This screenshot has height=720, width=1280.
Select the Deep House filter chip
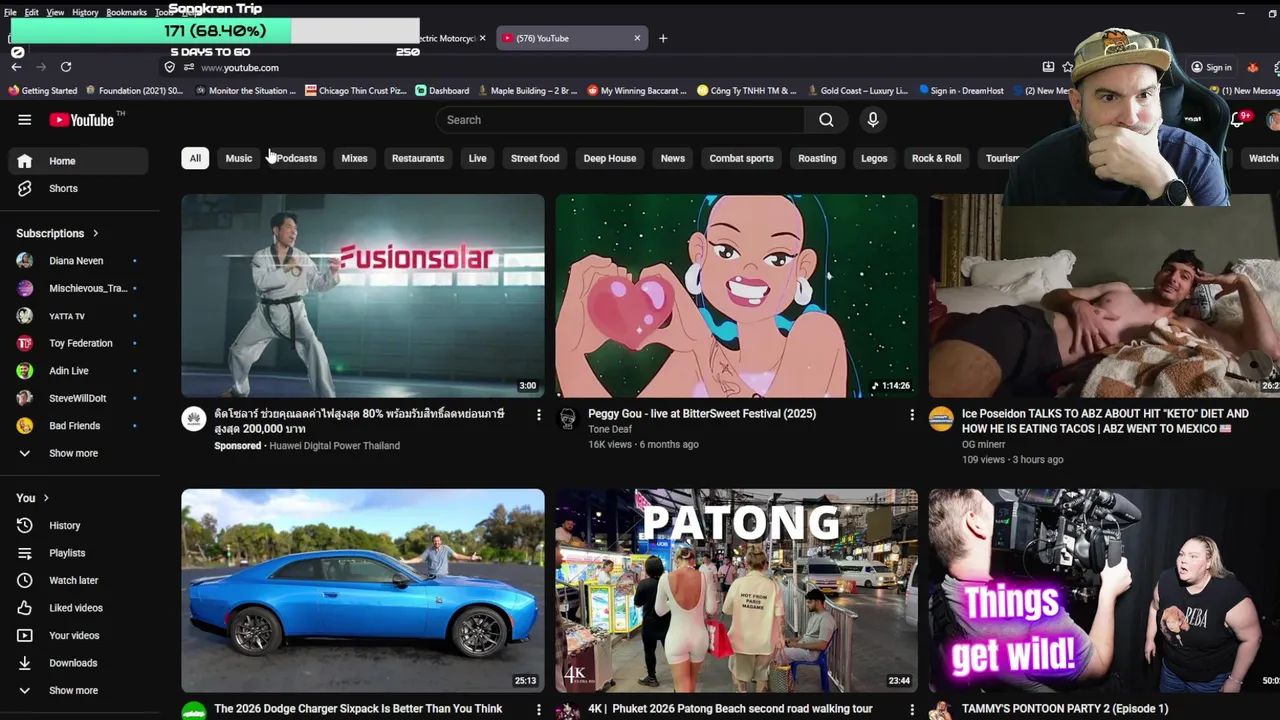tap(610, 158)
